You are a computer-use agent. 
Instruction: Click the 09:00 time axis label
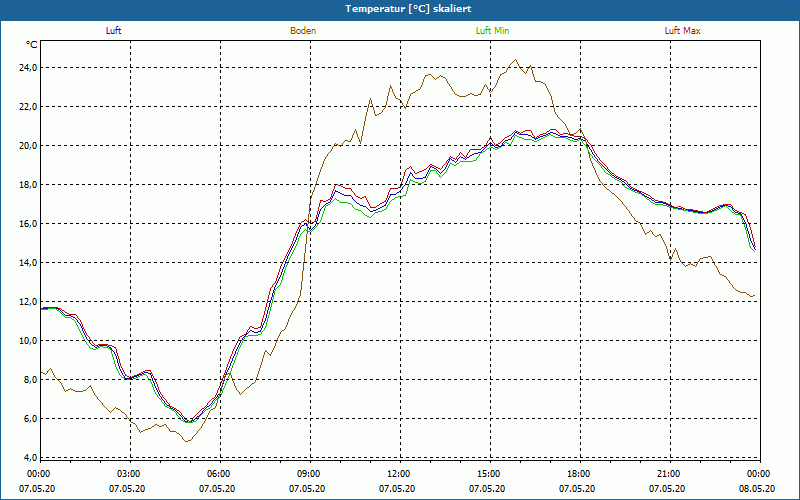pyautogui.click(x=310, y=474)
